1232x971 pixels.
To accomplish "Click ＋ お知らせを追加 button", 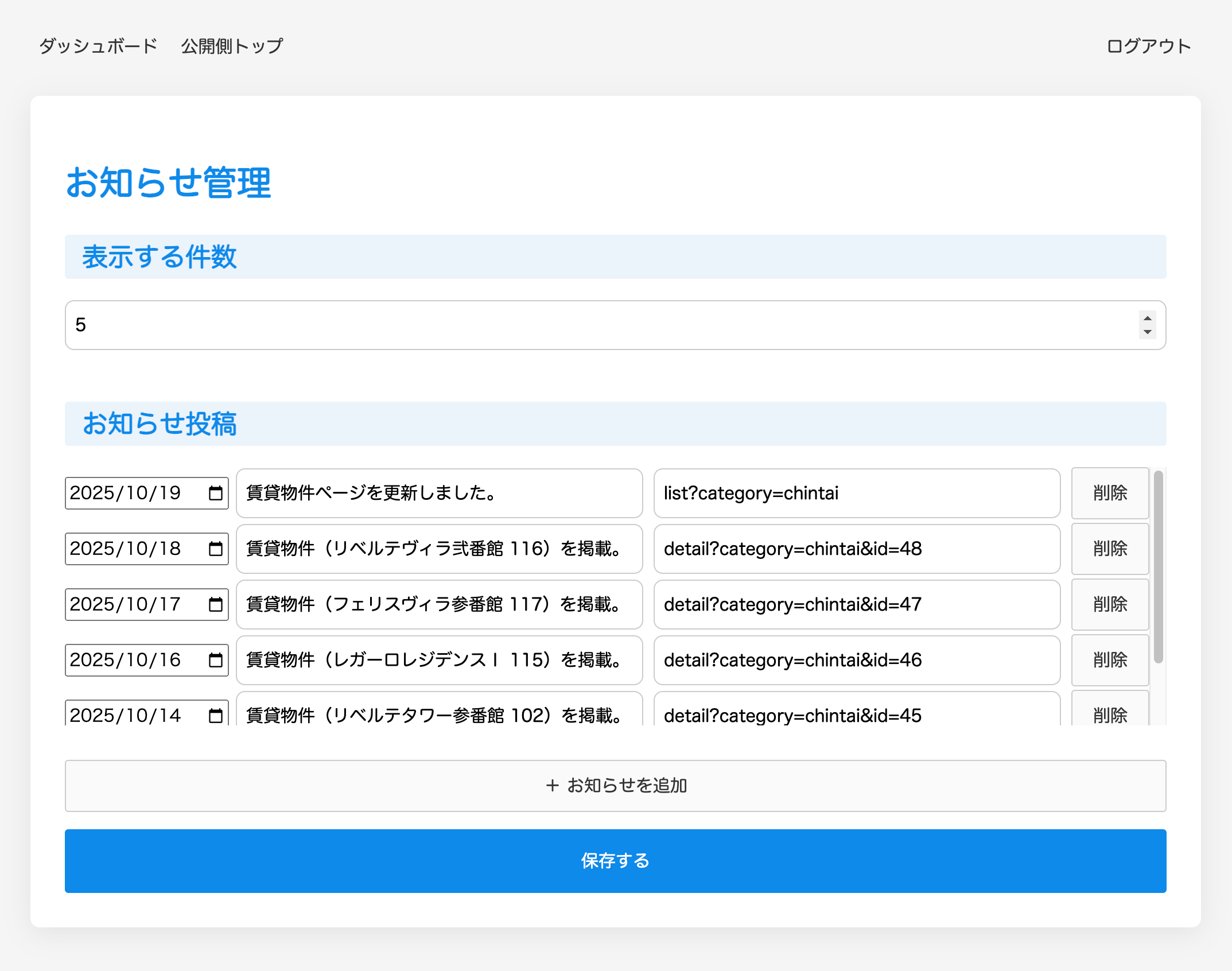I will [615, 786].
